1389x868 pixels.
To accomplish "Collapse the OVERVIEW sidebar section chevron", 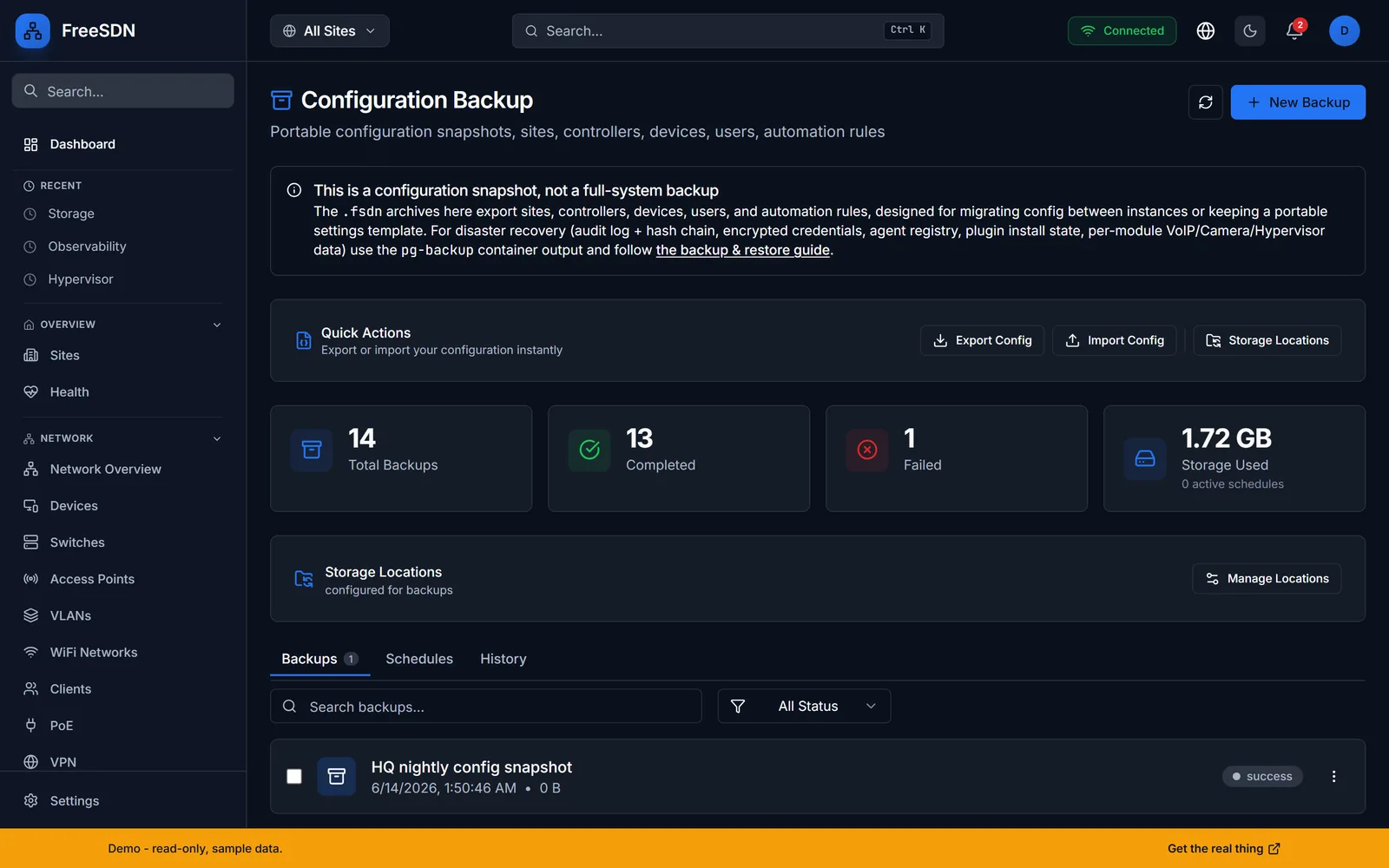I will click(217, 325).
